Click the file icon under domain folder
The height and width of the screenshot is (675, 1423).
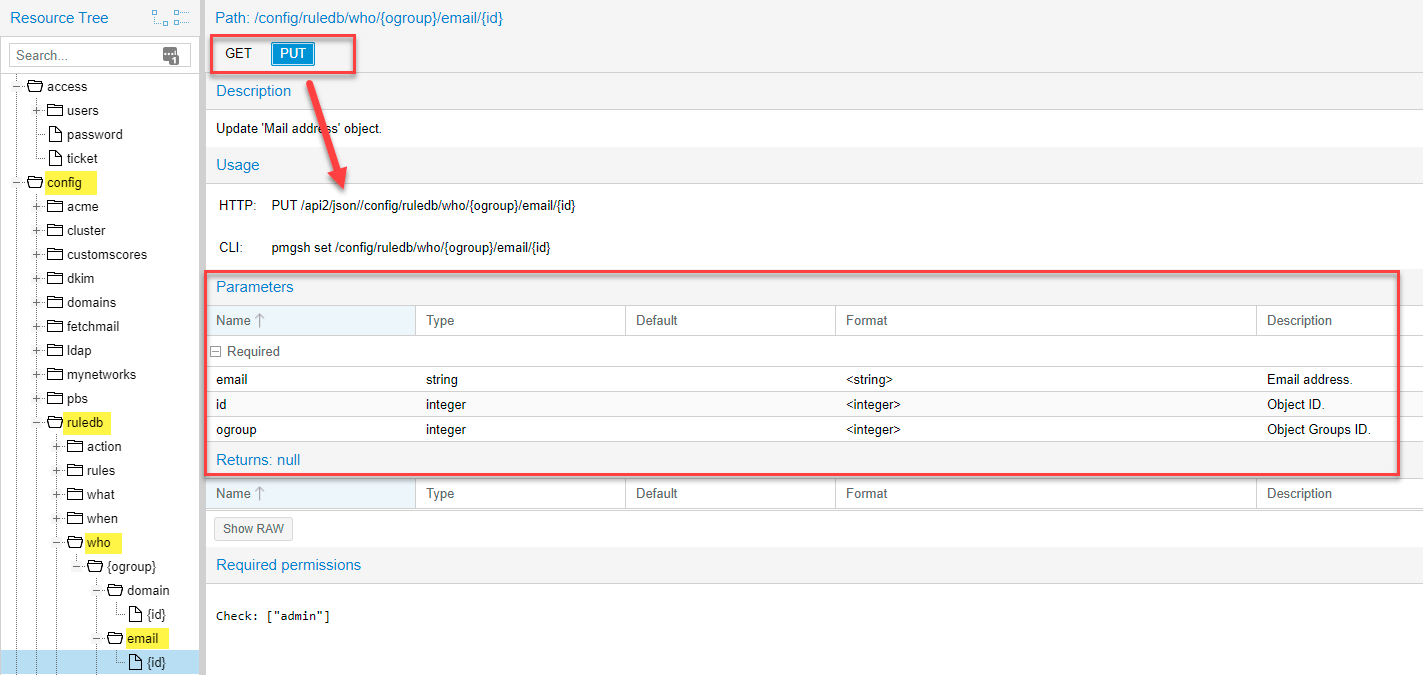tap(135, 614)
